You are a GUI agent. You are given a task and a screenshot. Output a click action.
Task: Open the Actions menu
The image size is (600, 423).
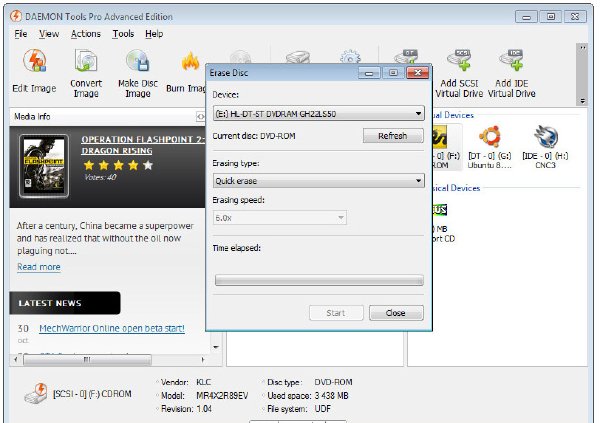[86, 34]
